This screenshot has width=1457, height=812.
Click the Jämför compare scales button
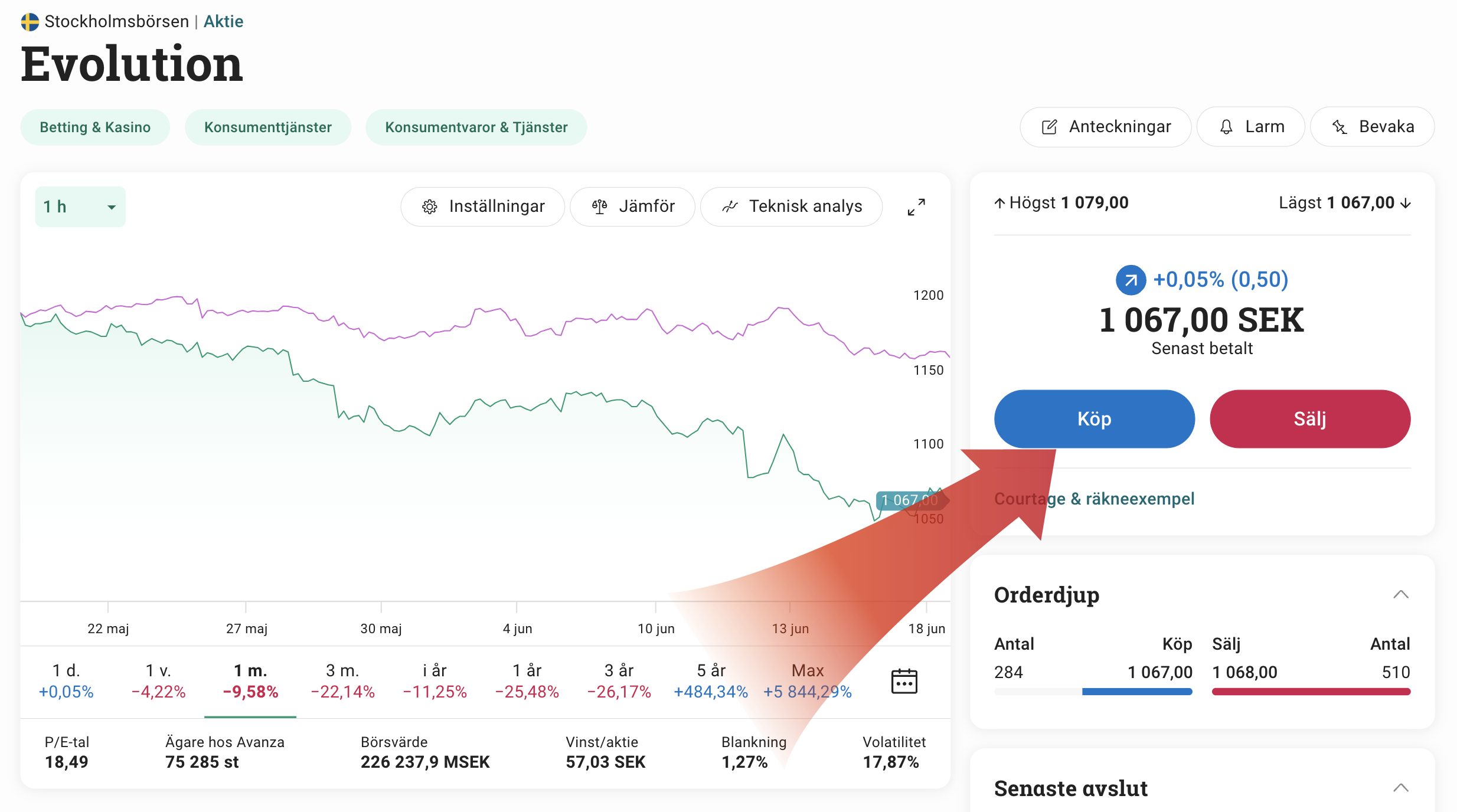[x=632, y=207]
